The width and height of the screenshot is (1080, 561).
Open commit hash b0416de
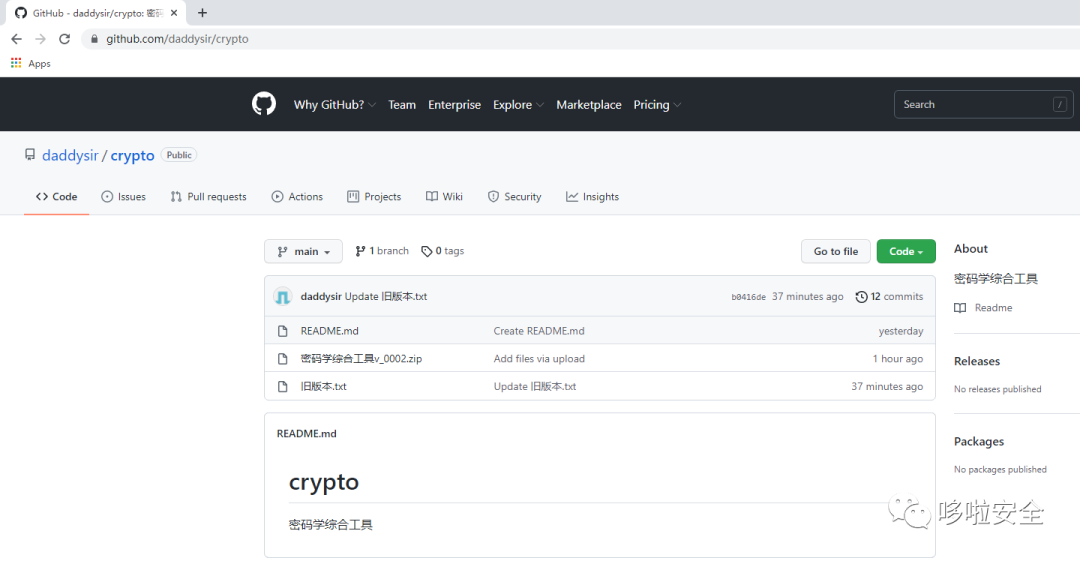(x=748, y=297)
